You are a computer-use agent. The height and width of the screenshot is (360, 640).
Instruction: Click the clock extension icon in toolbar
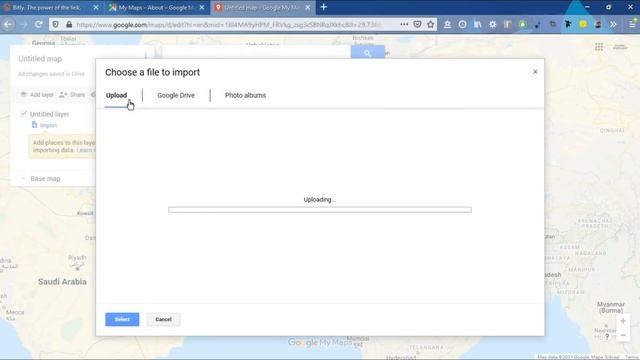pyautogui.click(x=462, y=24)
